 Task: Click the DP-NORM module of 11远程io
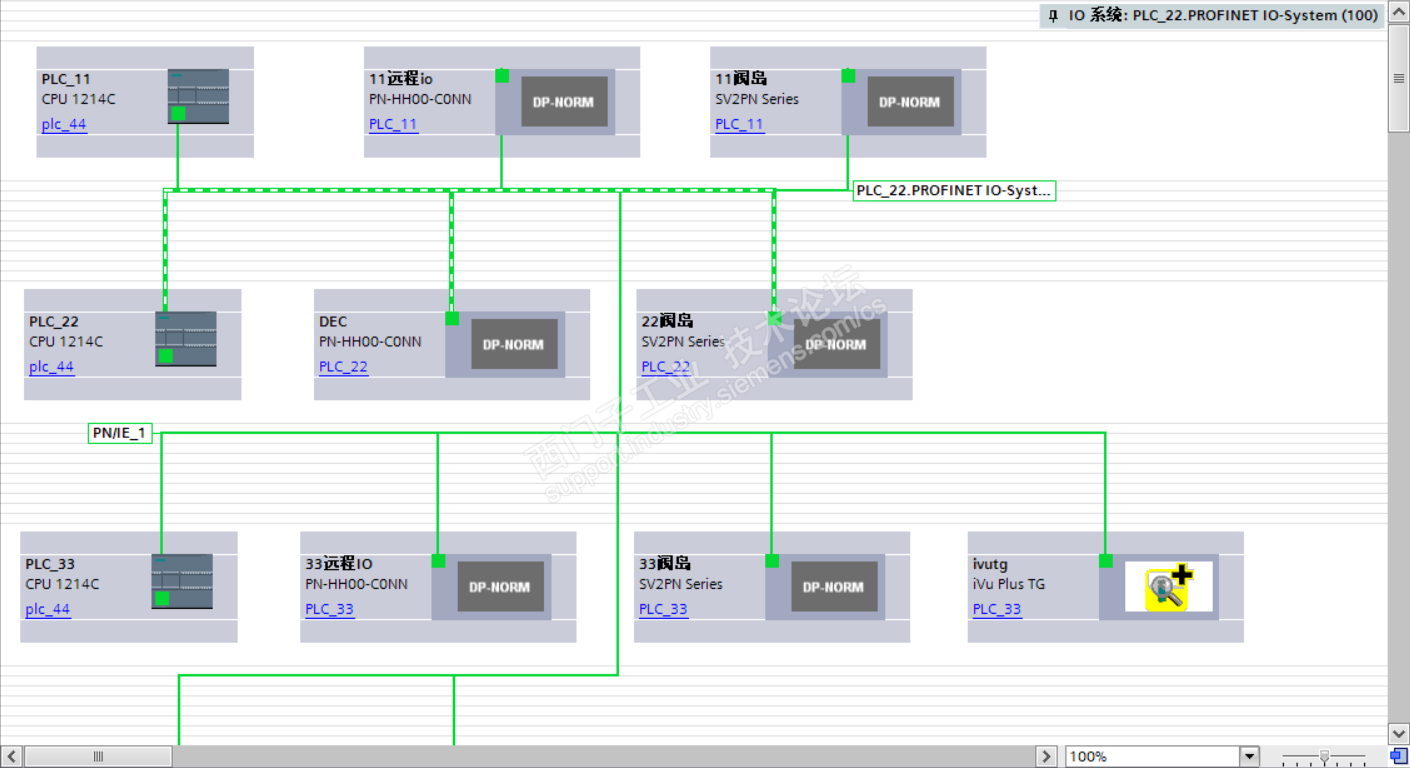(564, 102)
